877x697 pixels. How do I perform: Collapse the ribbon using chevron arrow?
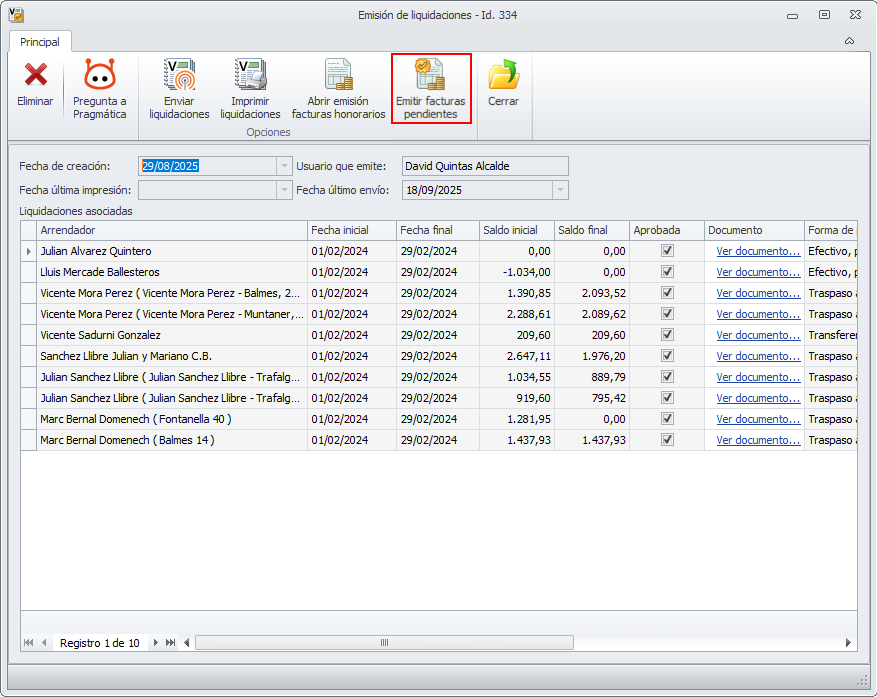tap(849, 41)
